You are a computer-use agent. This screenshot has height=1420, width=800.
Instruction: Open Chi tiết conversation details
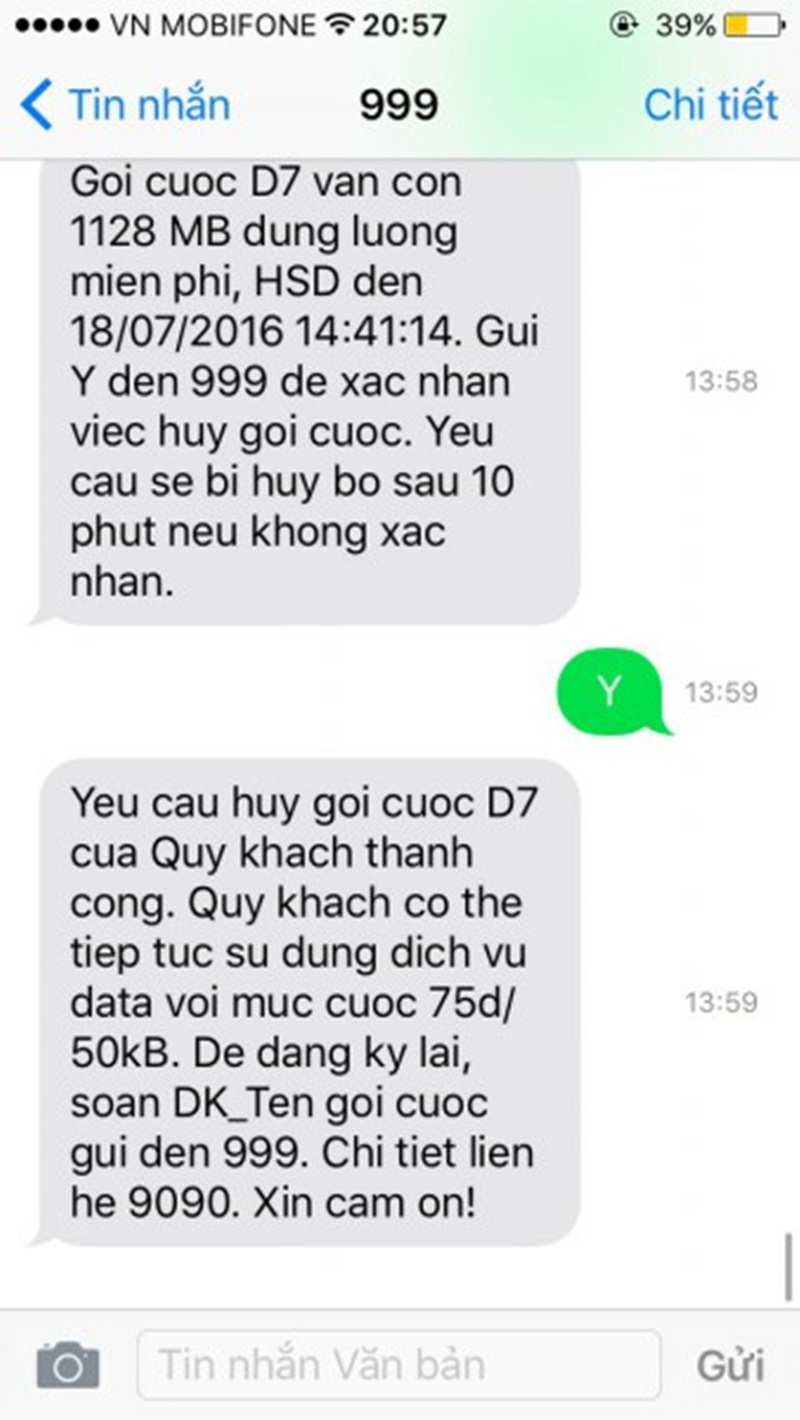coord(711,105)
